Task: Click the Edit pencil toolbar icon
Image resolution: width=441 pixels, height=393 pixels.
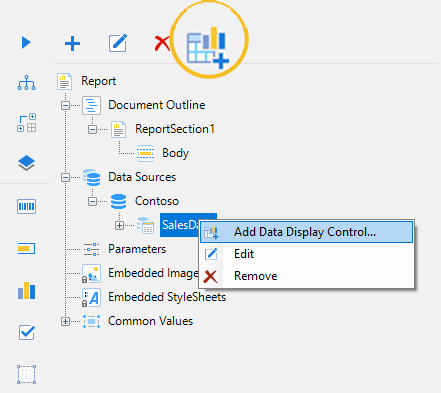Action: point(118,43)
